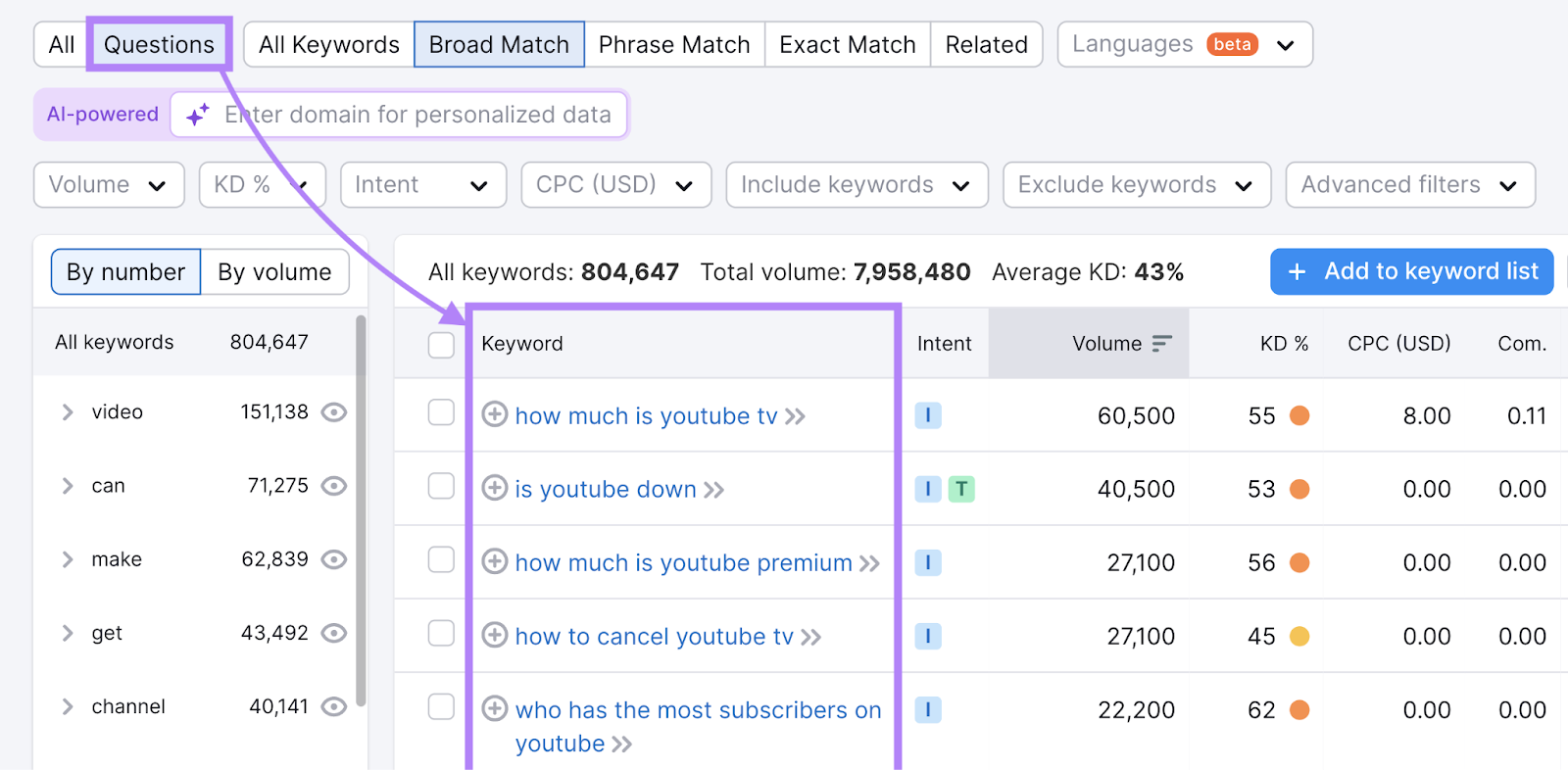Expand the 'make' keyword group
The height and width of the screenshot is (770, 1568).
(x=68, y=559)
